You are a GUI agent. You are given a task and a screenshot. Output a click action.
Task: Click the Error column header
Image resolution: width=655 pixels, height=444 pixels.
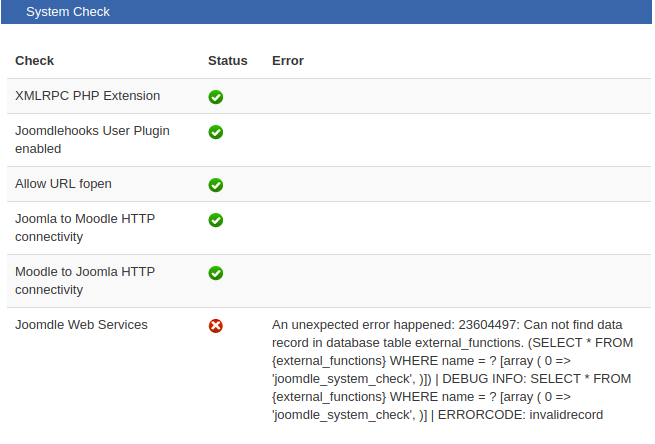(288, 61)
